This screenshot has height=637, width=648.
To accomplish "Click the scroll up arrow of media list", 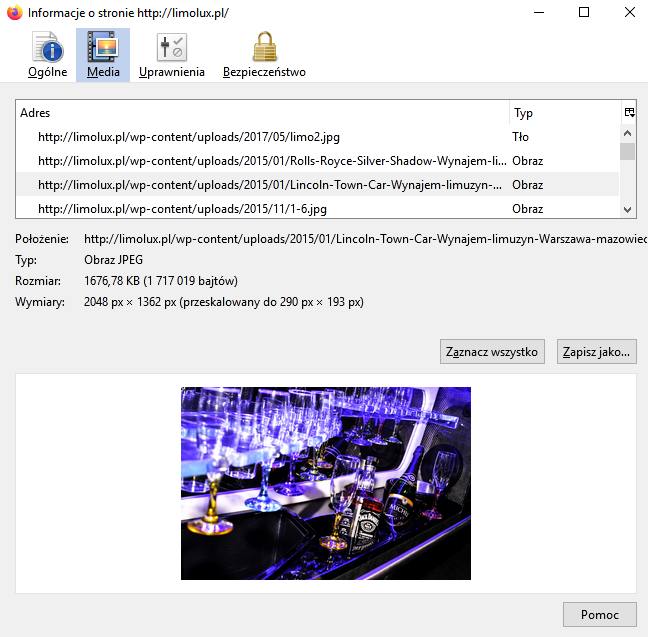I will tap(627, 133).
